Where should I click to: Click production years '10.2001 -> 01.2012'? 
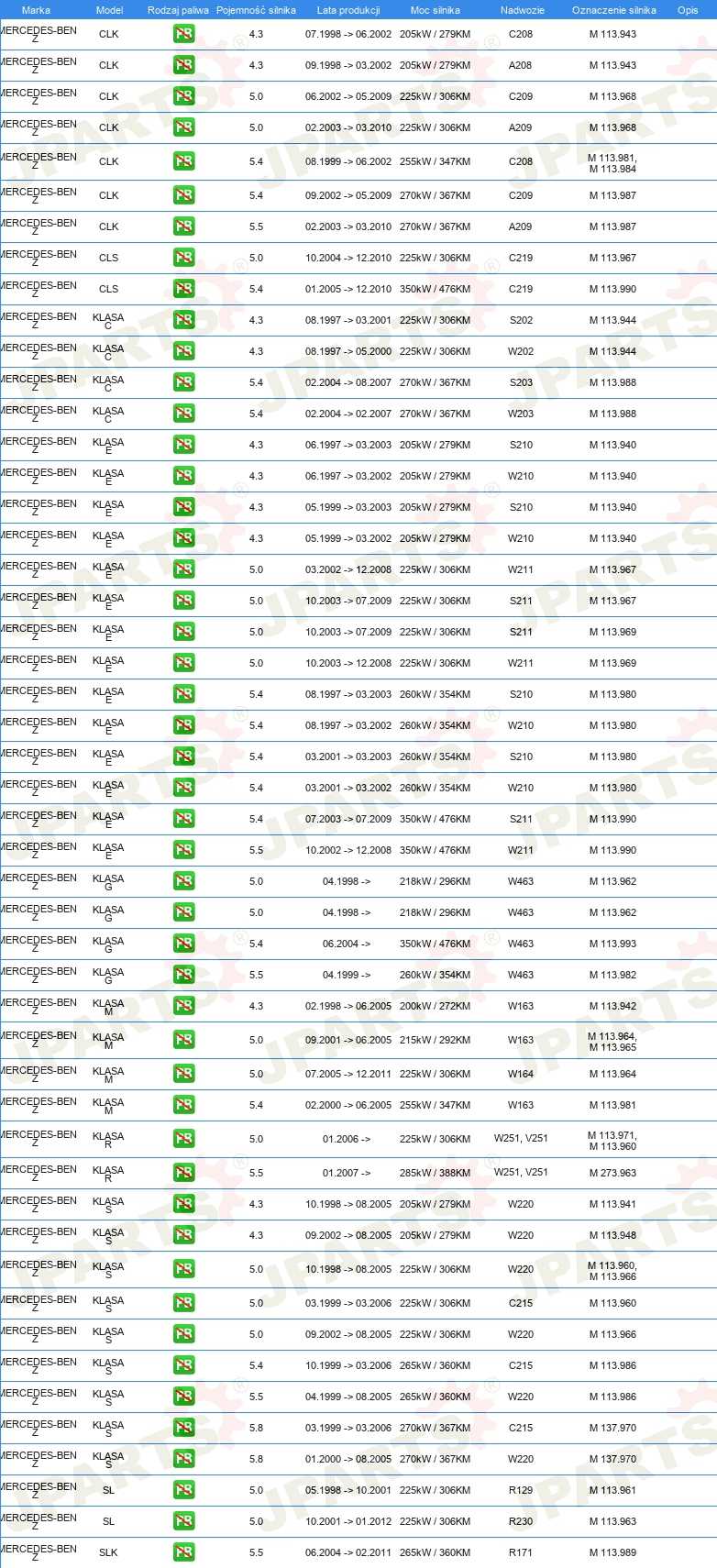click(x=348, y=1521)
